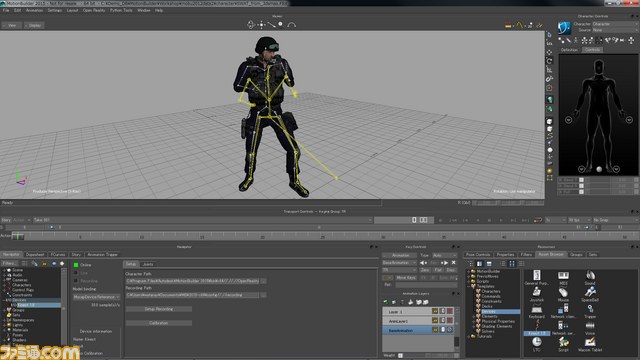The image size is (640, 360).
Task: Open the File menu
Action: (6, 10)
